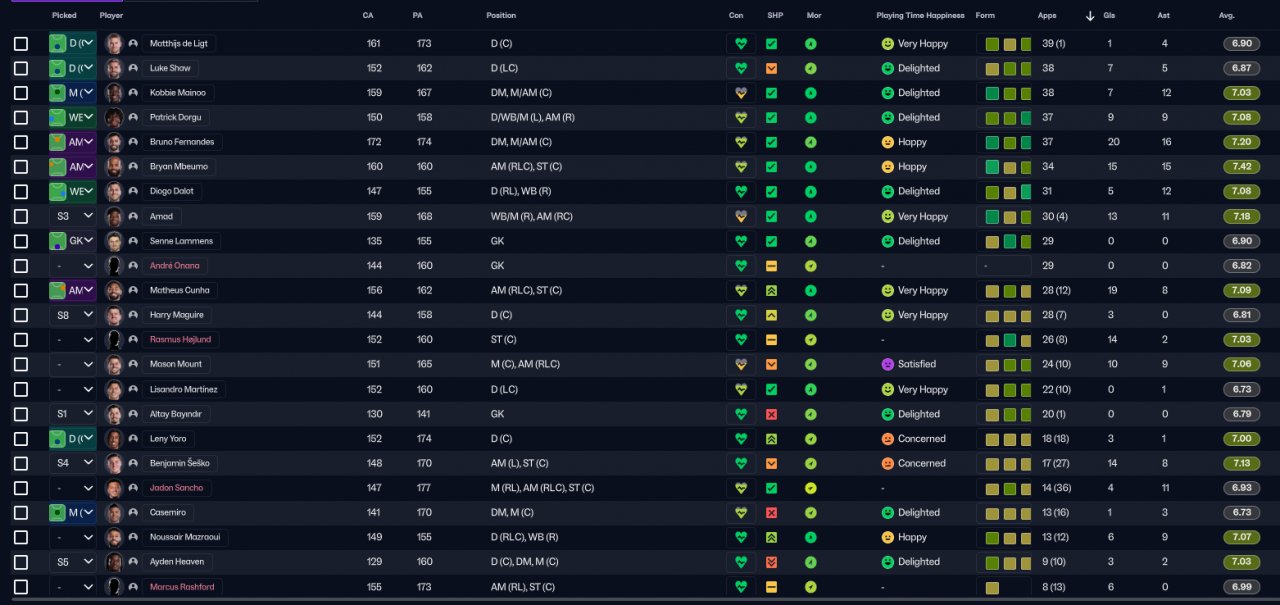Open Leny Yoro's picked position dropdown
This screenshot has height=605, width=1280.
coord(73,439)
